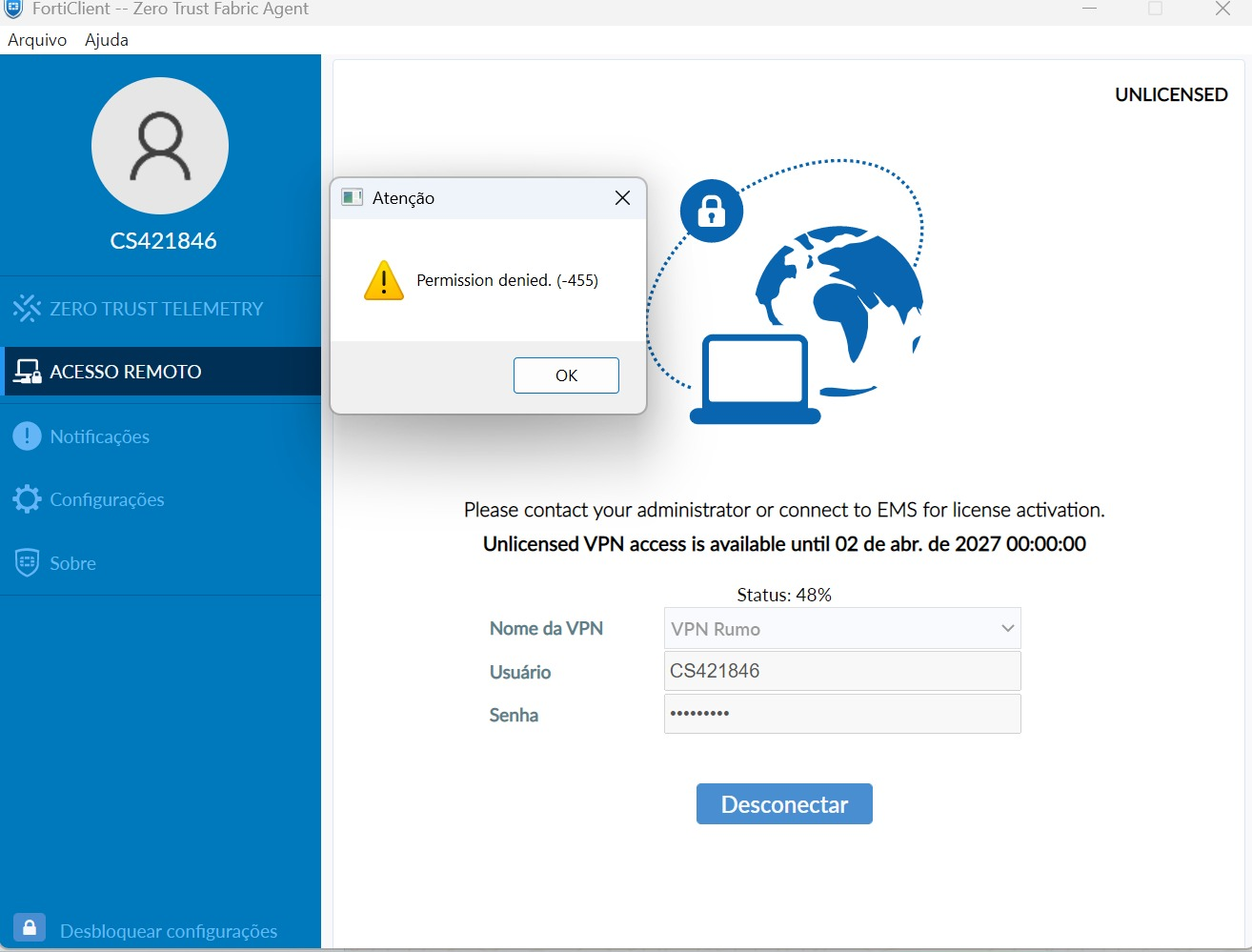Open the Ajuda menu
Image resolution: width=1252 pixels, height=952 pixels.
[x=107, y=40]
